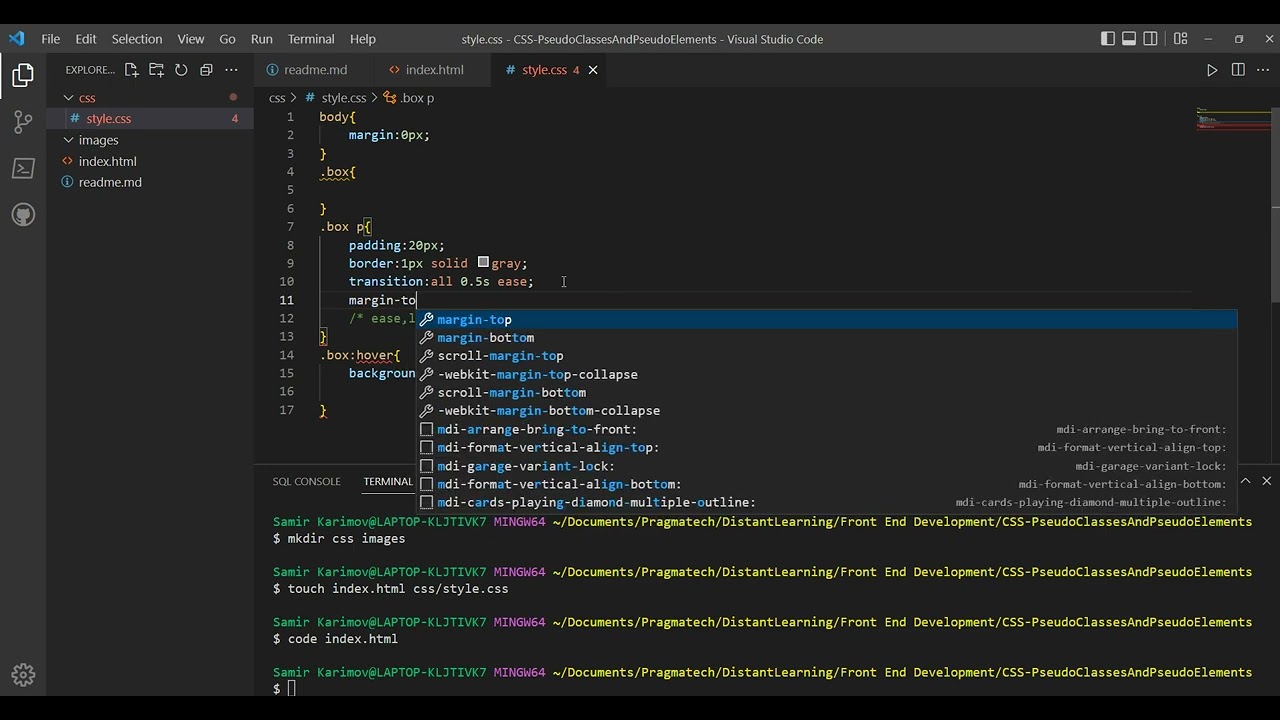Choose mdi-cards-playing-diamond-multiple-outline snippet suggestion
Image resolution: width=1280 pixels, height=720 pixels.
pyautogui.click(x=826, y=502)
